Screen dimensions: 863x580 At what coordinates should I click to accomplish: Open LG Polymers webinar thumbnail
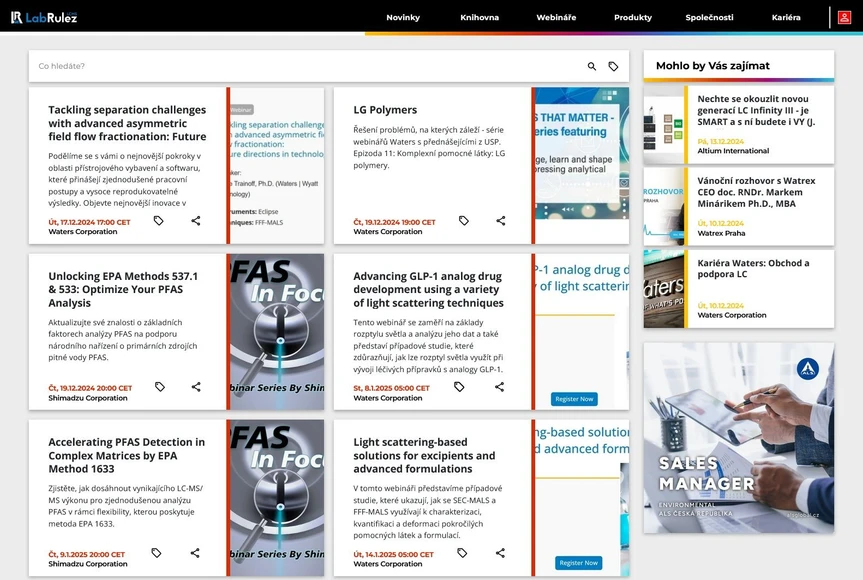582,166
